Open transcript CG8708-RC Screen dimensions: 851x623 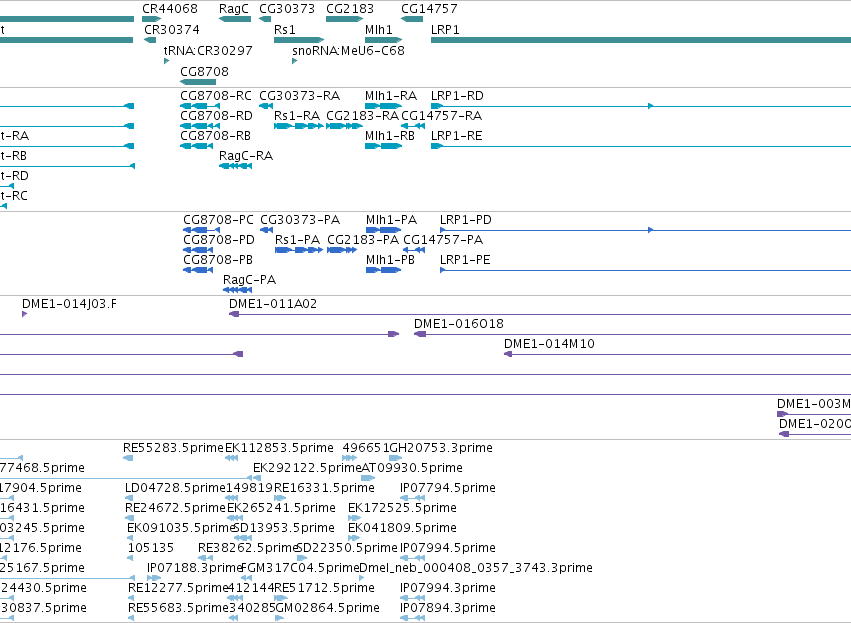[x=216, y=96]
